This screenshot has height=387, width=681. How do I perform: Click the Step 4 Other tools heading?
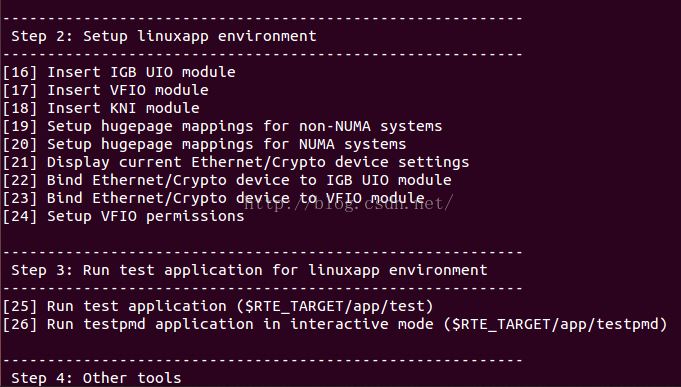(96, 378)
